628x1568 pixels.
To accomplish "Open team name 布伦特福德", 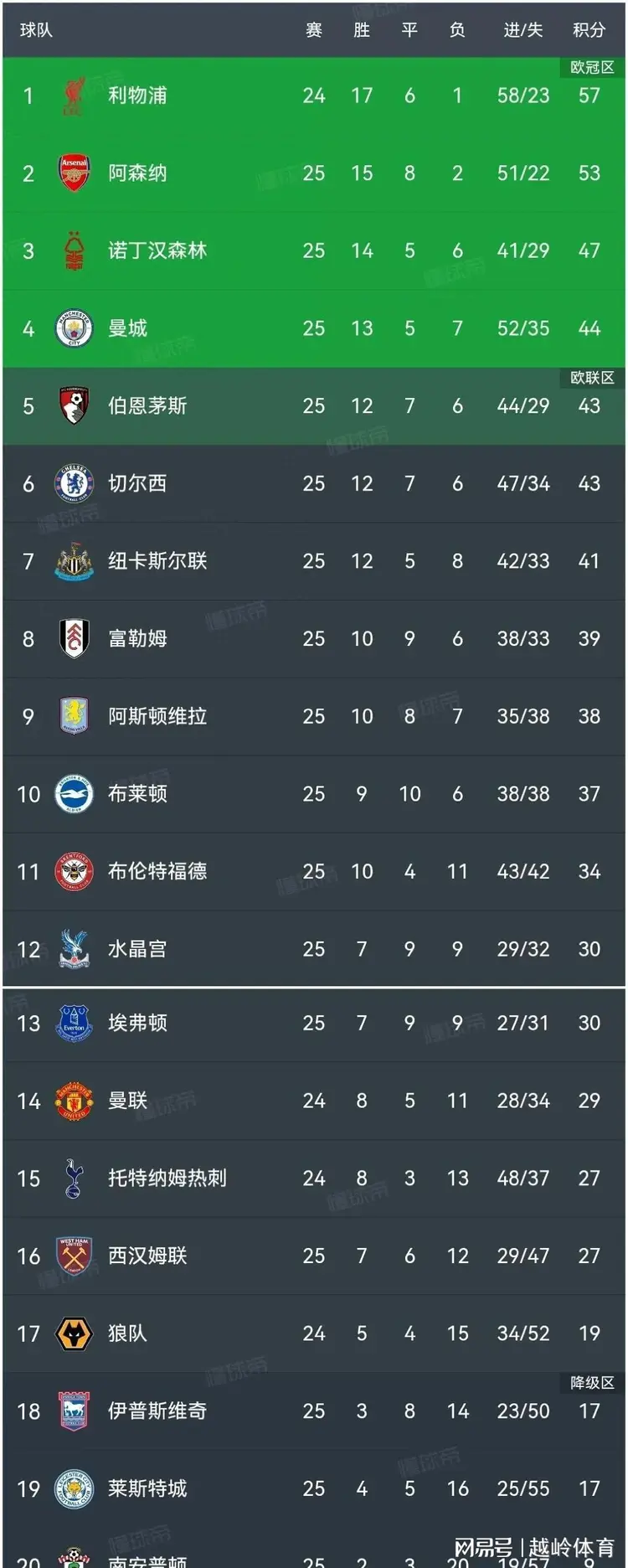I will coord(157,871).
